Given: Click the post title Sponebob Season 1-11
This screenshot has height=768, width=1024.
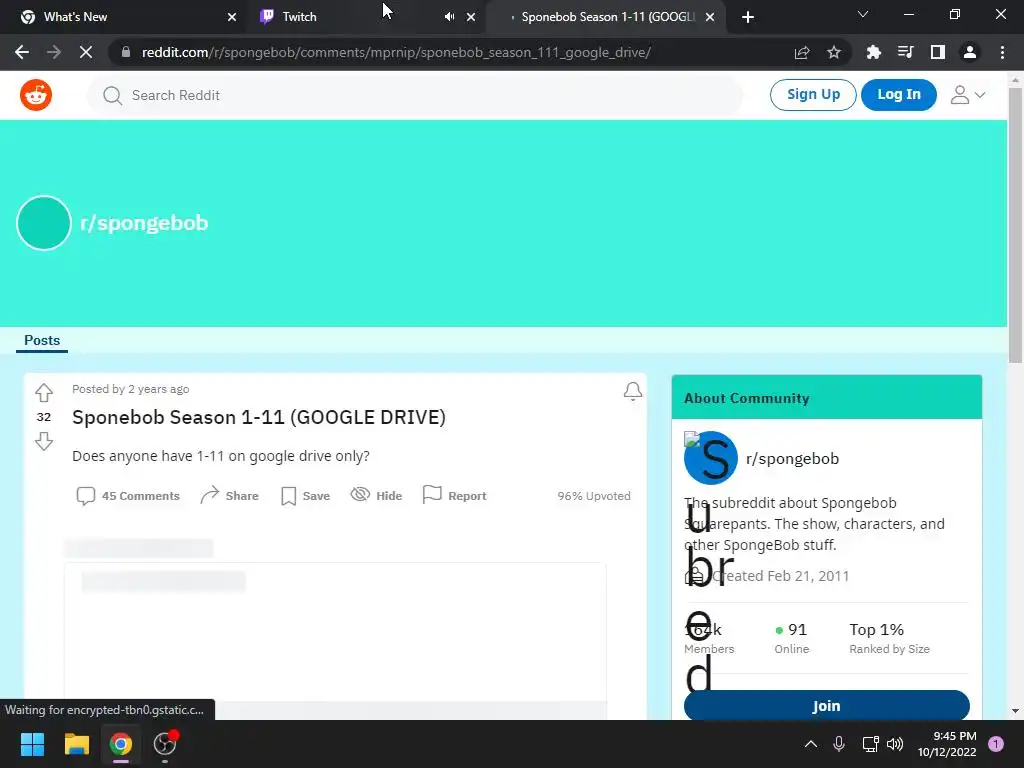Looking at the screenshot, I should click(259, 417).
